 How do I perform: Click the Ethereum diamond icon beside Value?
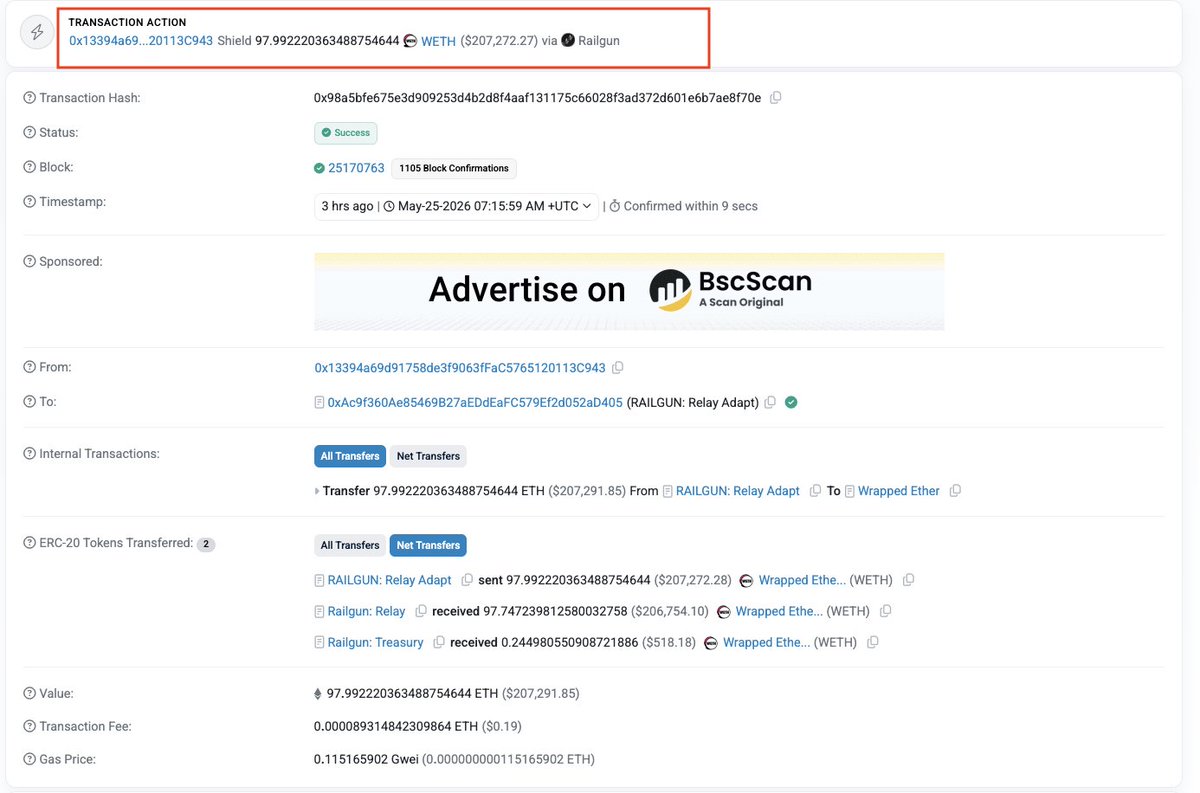pos(319,694)
